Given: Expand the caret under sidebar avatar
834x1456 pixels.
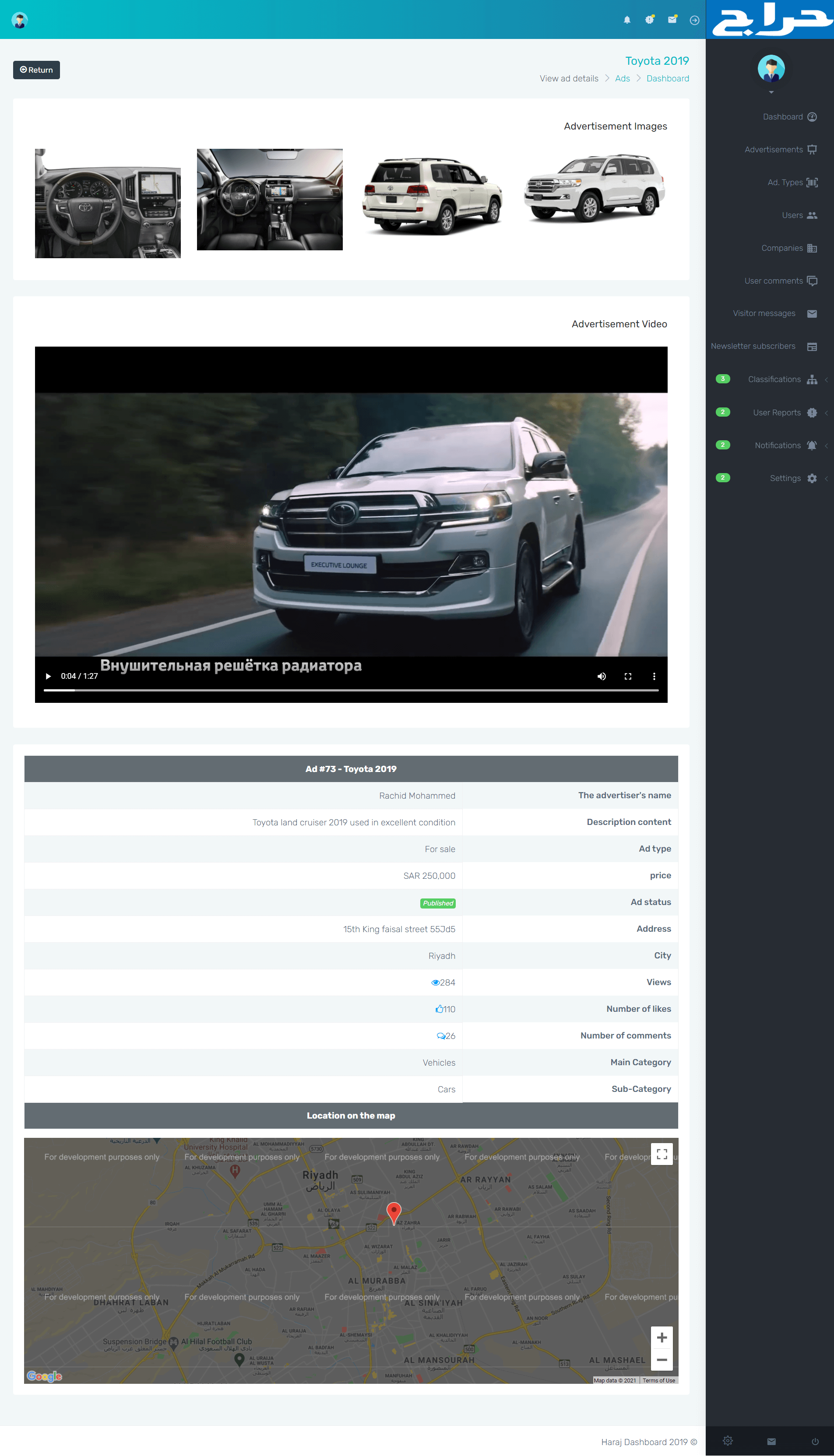Looking at the screenshot, I should click(x=771, y=92).
